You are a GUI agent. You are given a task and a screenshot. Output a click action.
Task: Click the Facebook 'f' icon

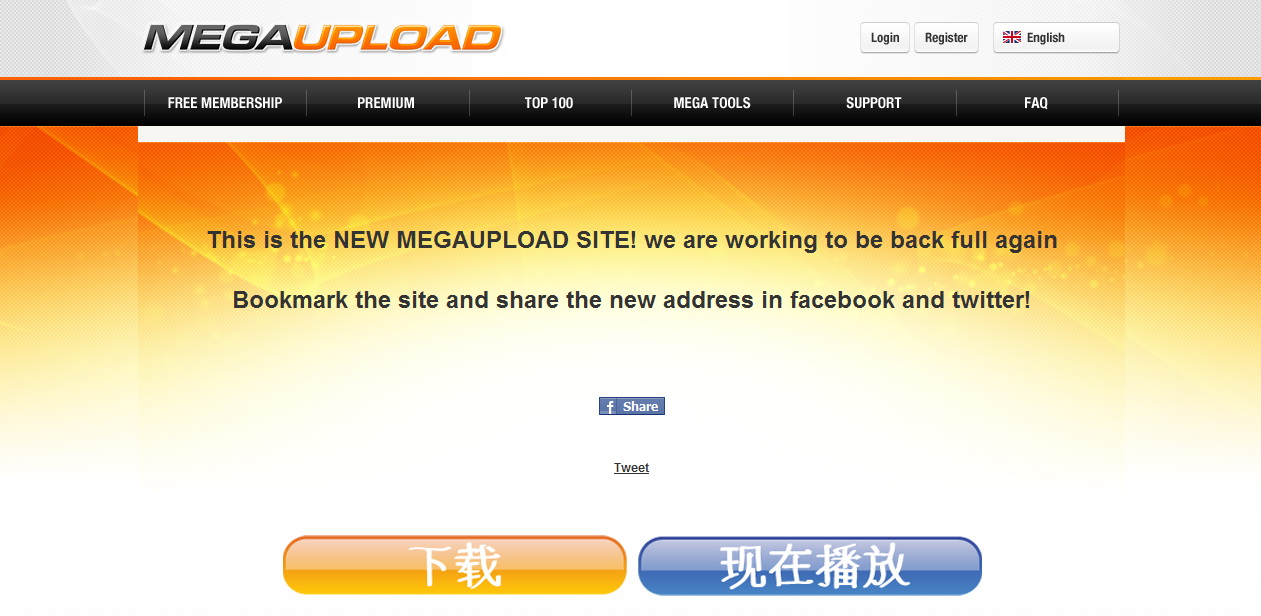coord(609,406)
